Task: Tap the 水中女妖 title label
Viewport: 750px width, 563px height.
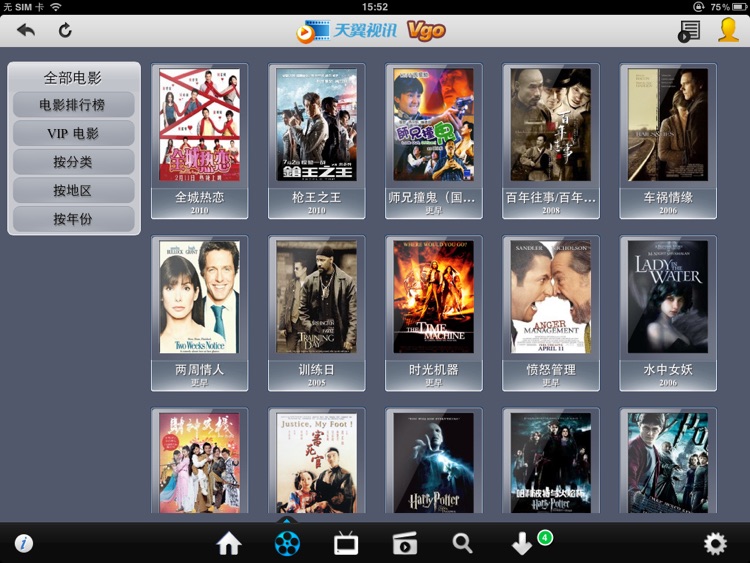Action: pyautogui.click(x=668, y=369)
